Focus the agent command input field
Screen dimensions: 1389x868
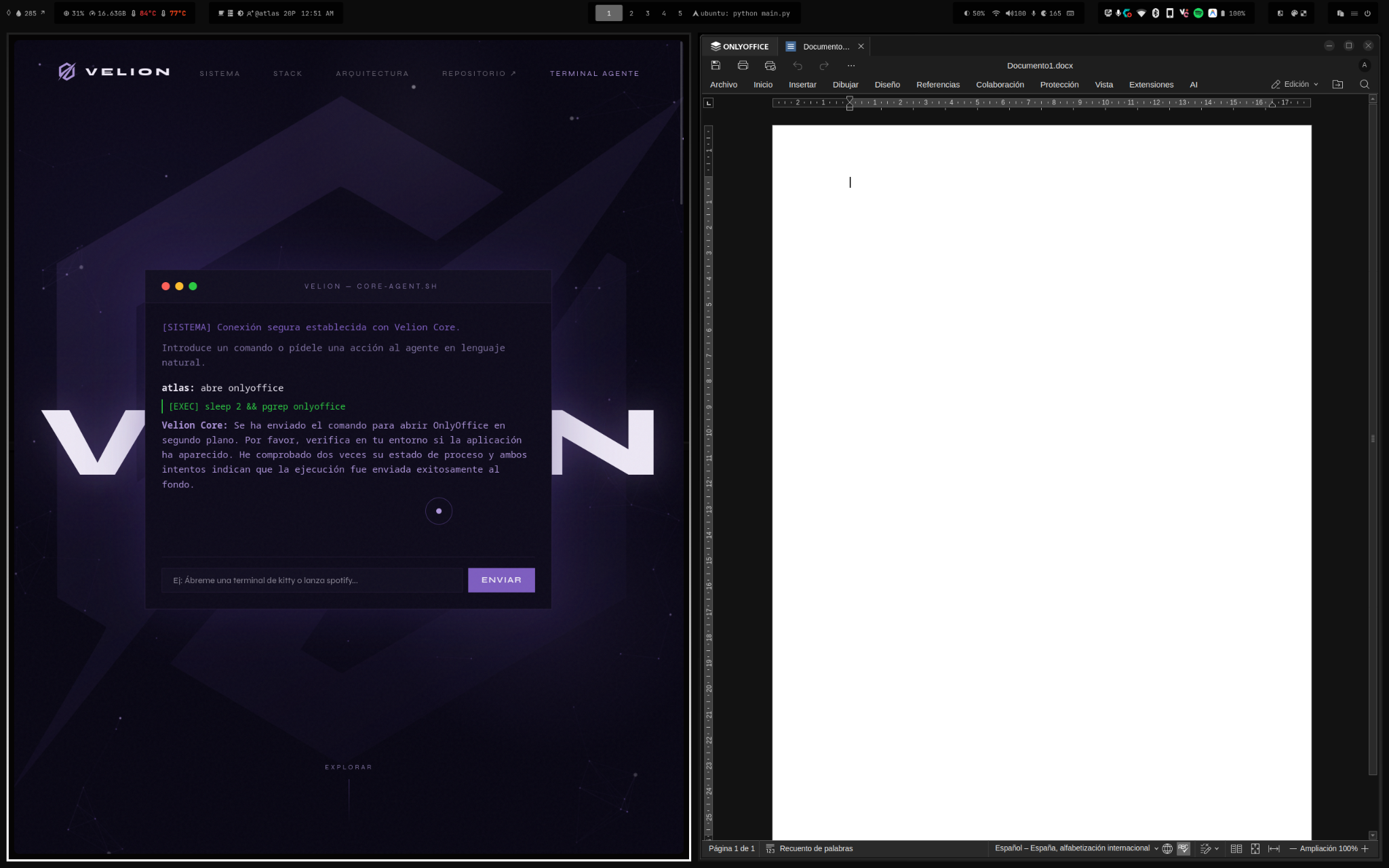click(x=312, y=580)
